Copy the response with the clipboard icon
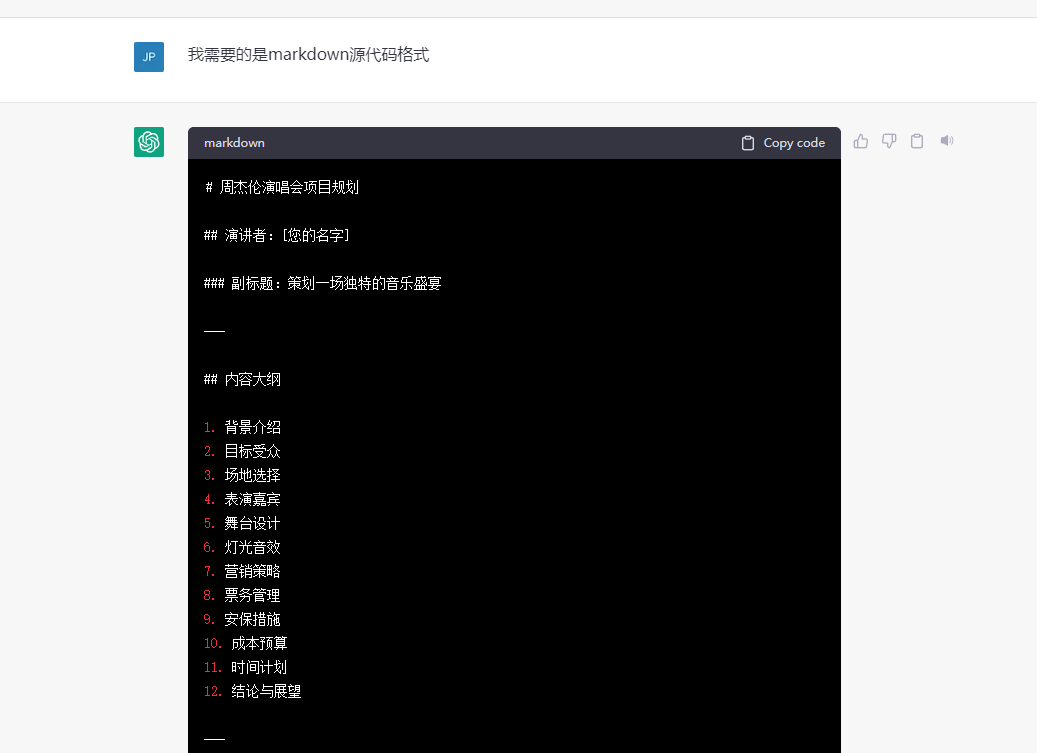The width and height of the screenshot is (1037, 753). point(917,141)
